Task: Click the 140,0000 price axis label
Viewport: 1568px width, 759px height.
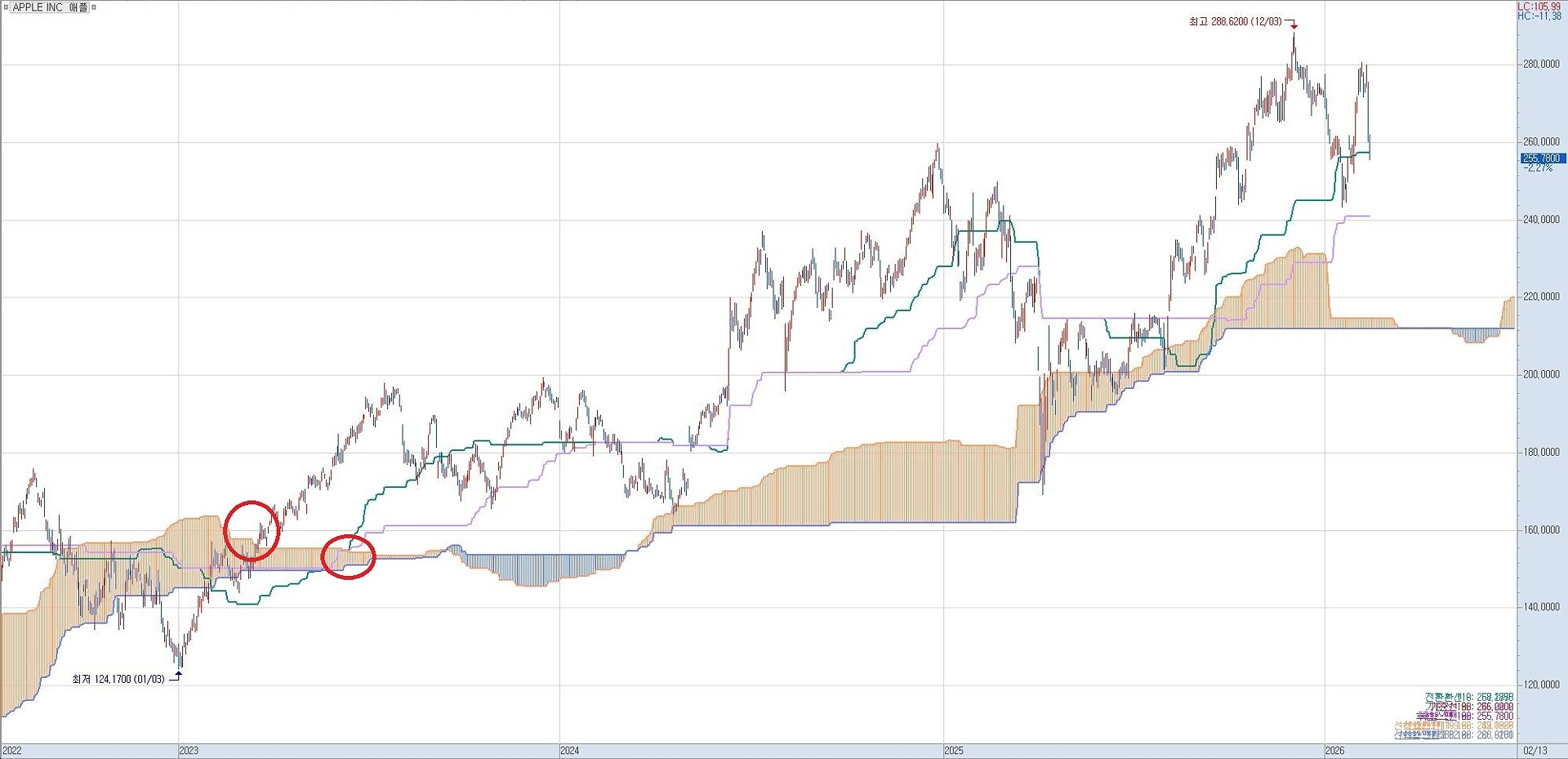Action: point(1541,607)
